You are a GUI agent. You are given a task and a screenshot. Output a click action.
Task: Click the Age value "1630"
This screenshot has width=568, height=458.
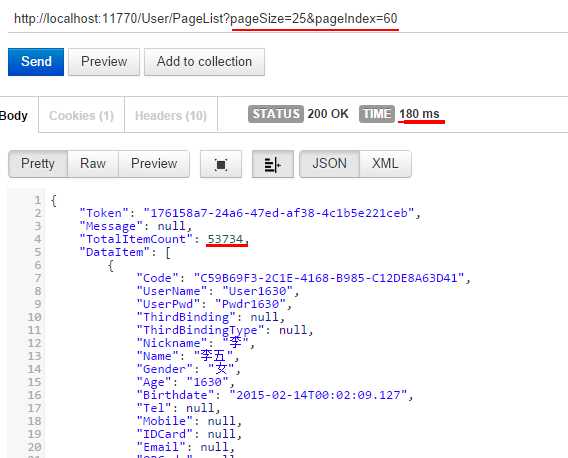208,382
